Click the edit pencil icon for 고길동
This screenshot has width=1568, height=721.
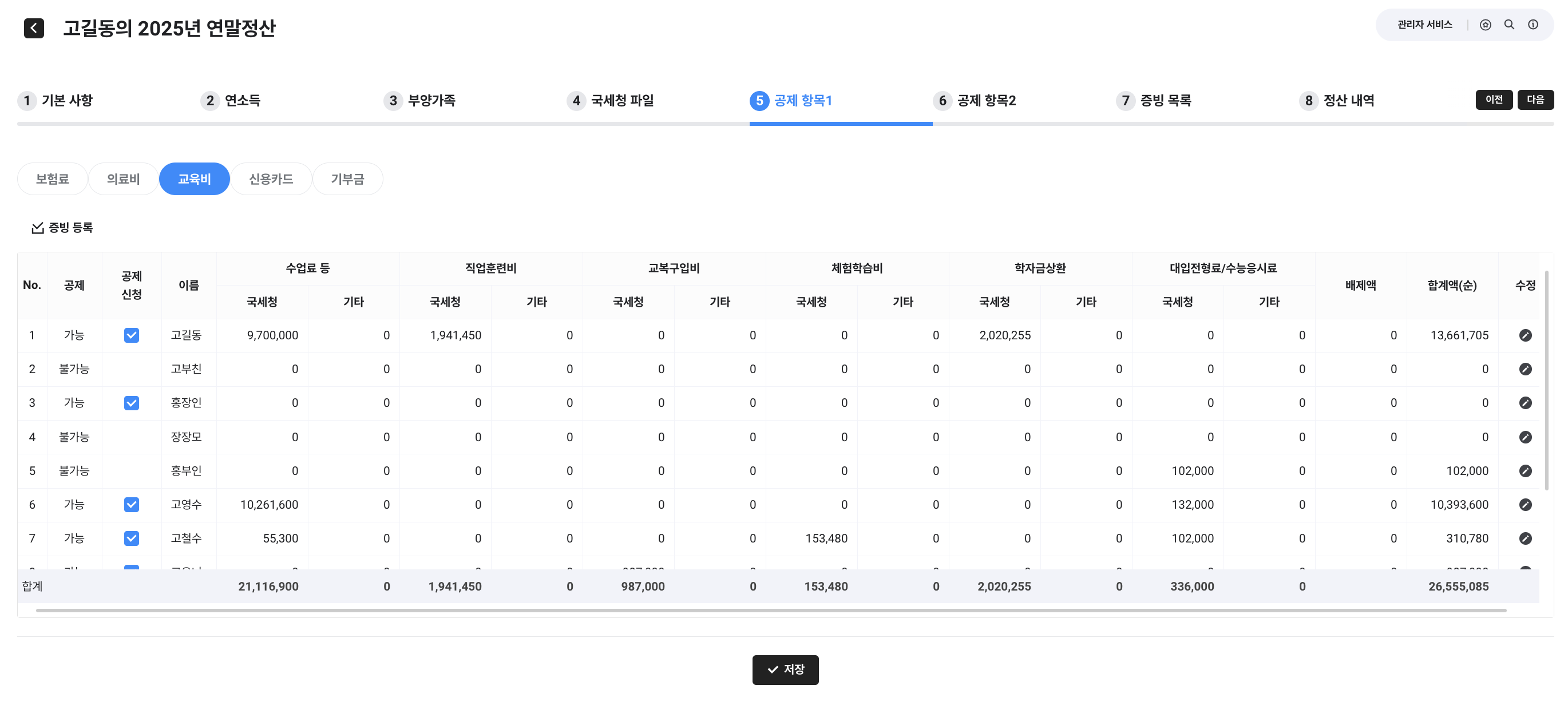pyautogui.click(x=1525, y=335)
